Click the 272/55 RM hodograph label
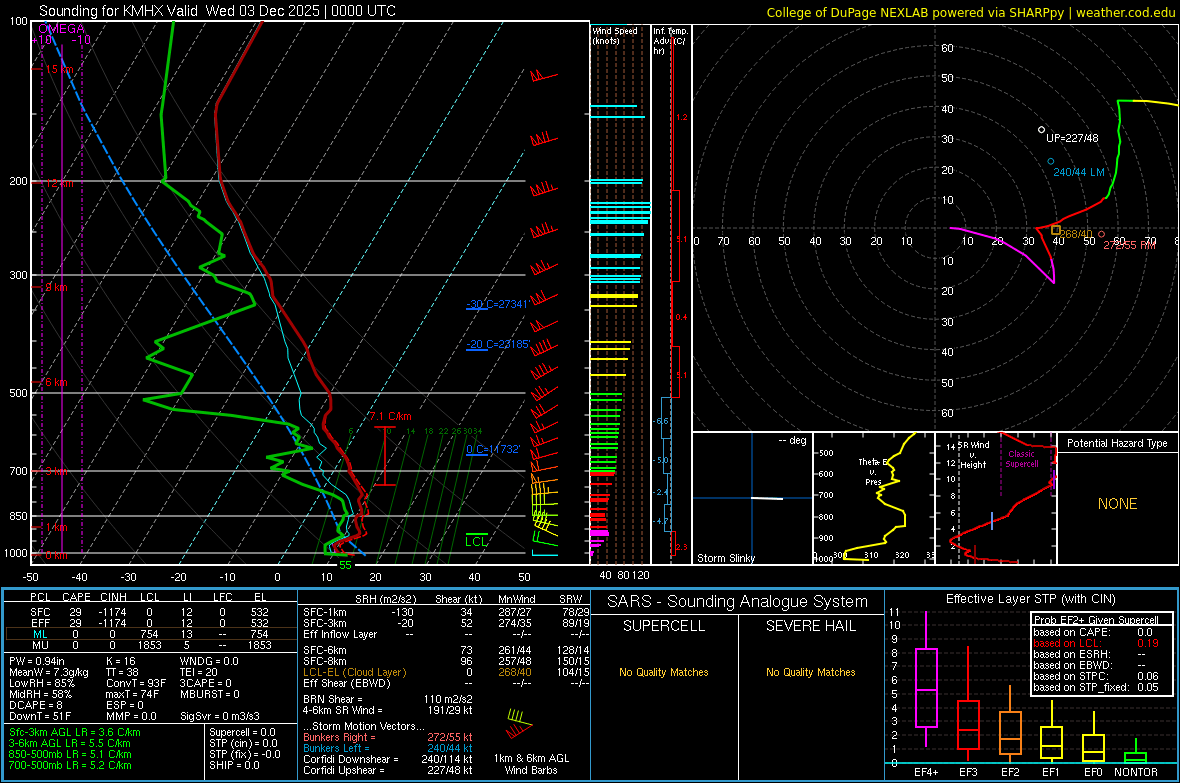The width and height of the screenshot is (1180, 783). [1129, 245]
